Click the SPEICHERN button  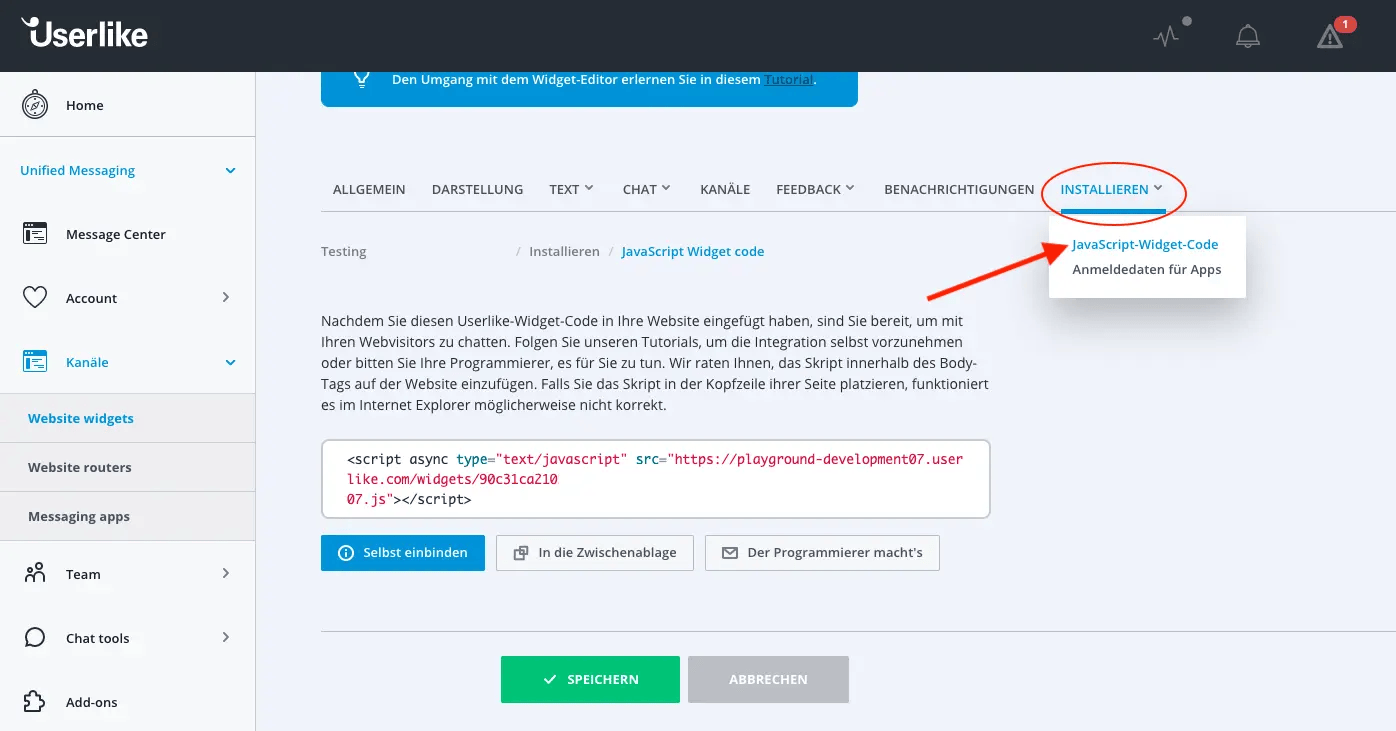(590, 679)
